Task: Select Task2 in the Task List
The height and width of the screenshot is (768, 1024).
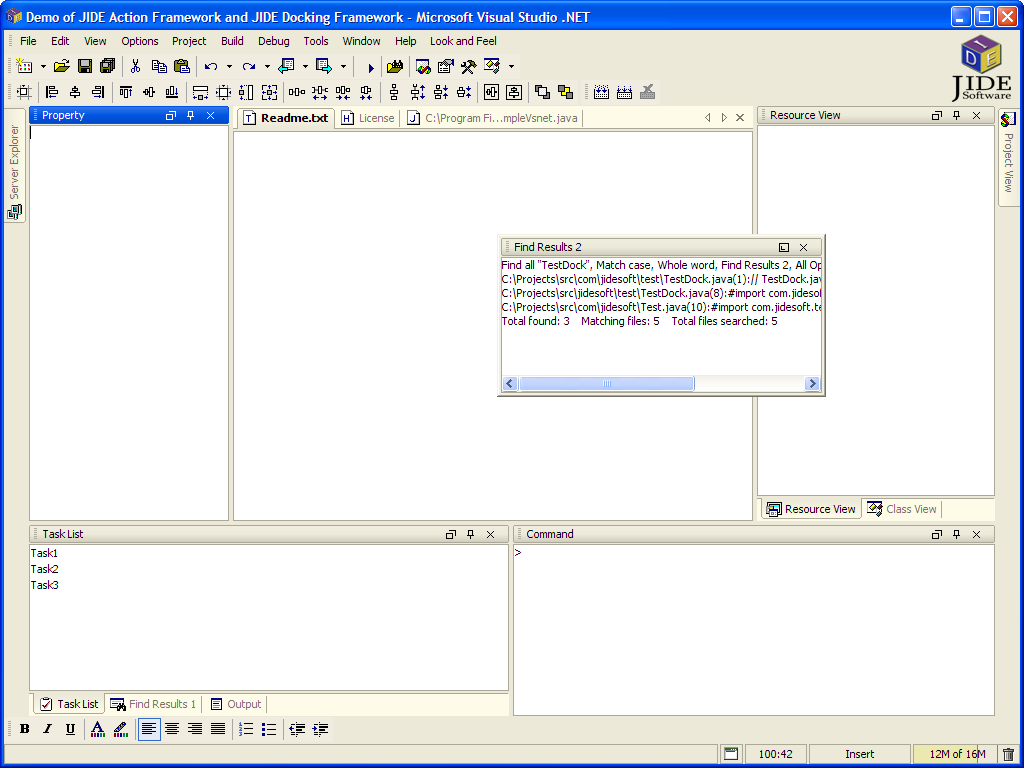Action: pos(44,569)
